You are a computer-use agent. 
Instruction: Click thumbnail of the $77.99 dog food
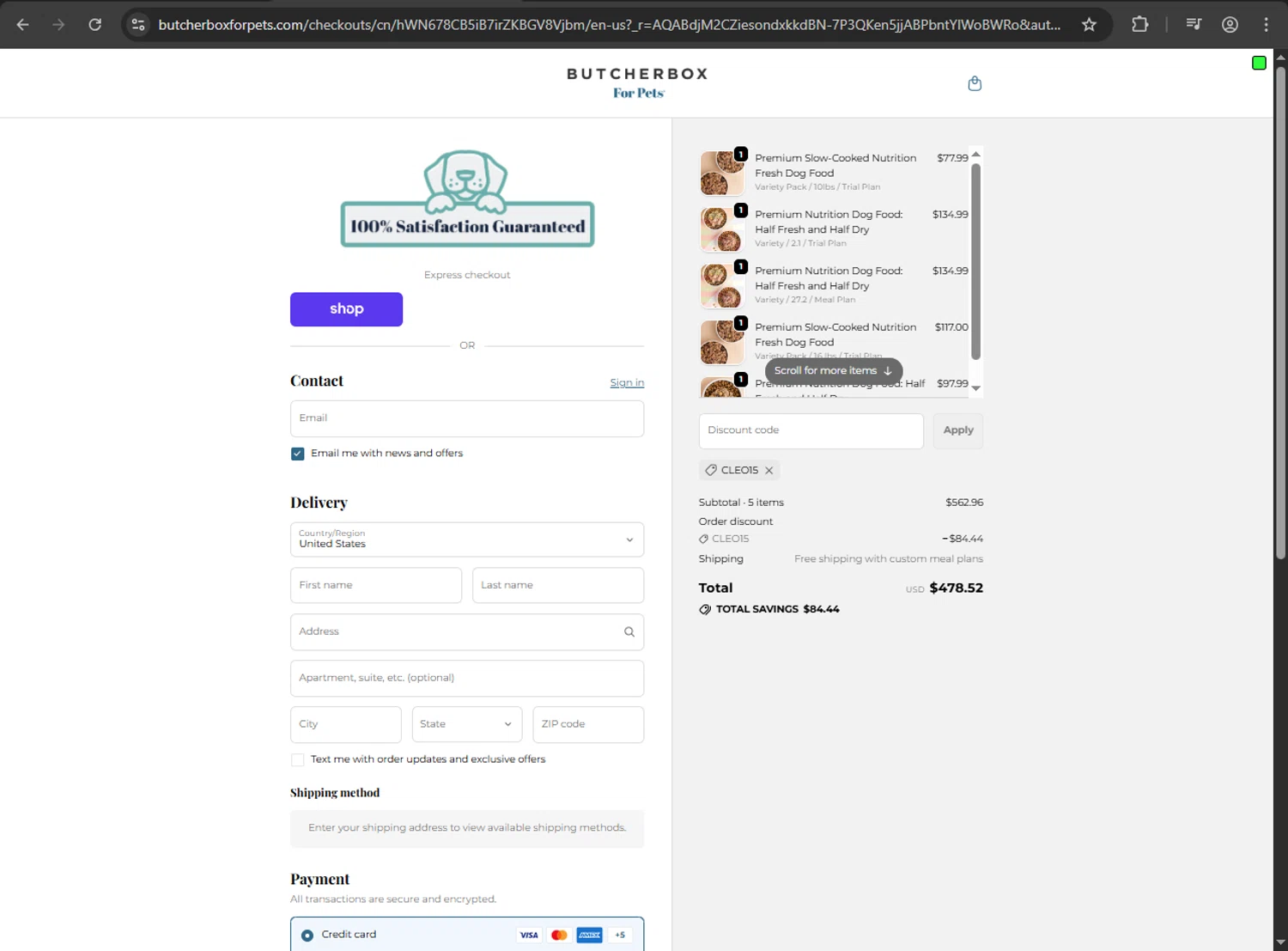coord(722,173)
